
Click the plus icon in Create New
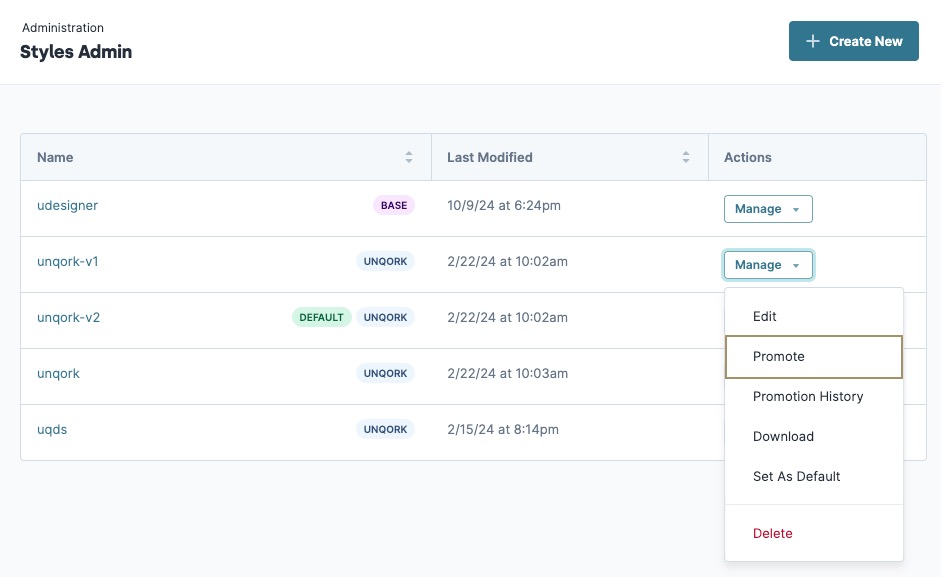[813, 41]
